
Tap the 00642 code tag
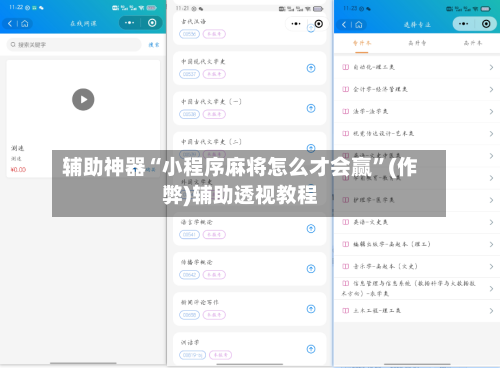coord(189,275)
